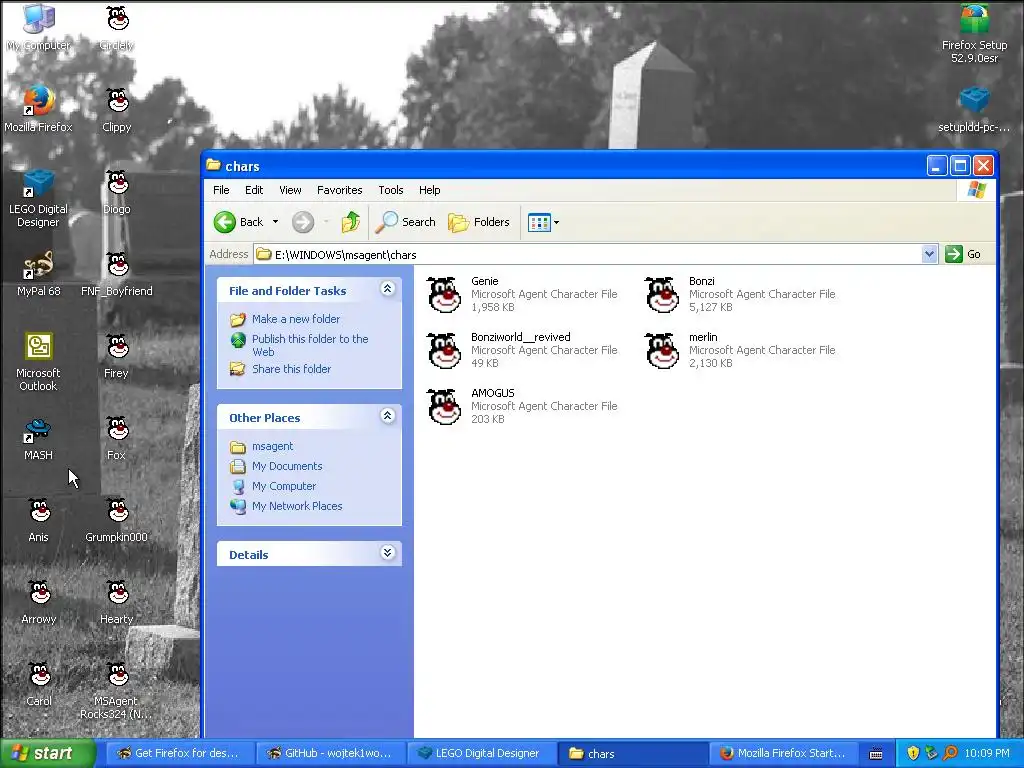
Task: Select the MASH desktop shortcut
Action: (39, 439)
